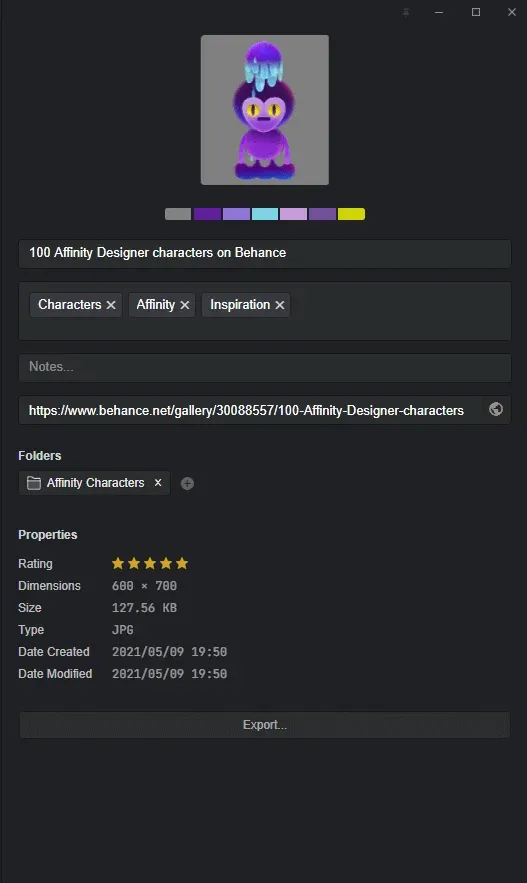Remove Affinity Characters folder assignment
The width and height of the screenshot is (527, 883).
tap(158, 483)
